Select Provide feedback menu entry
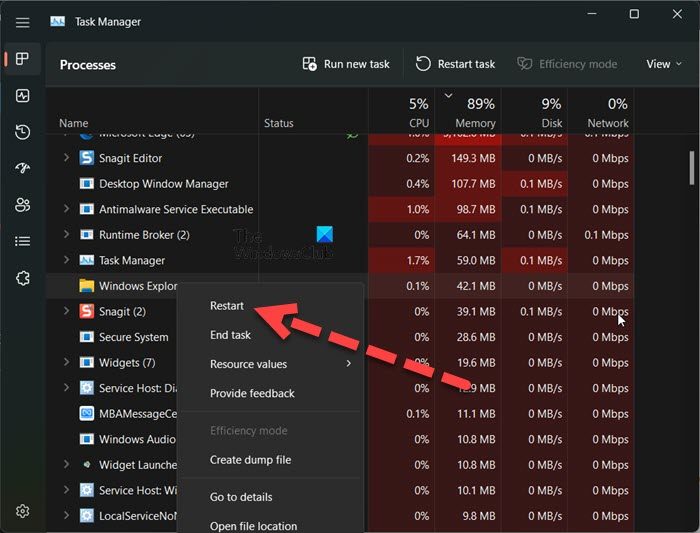700x533 pixels. coord(252,393)
